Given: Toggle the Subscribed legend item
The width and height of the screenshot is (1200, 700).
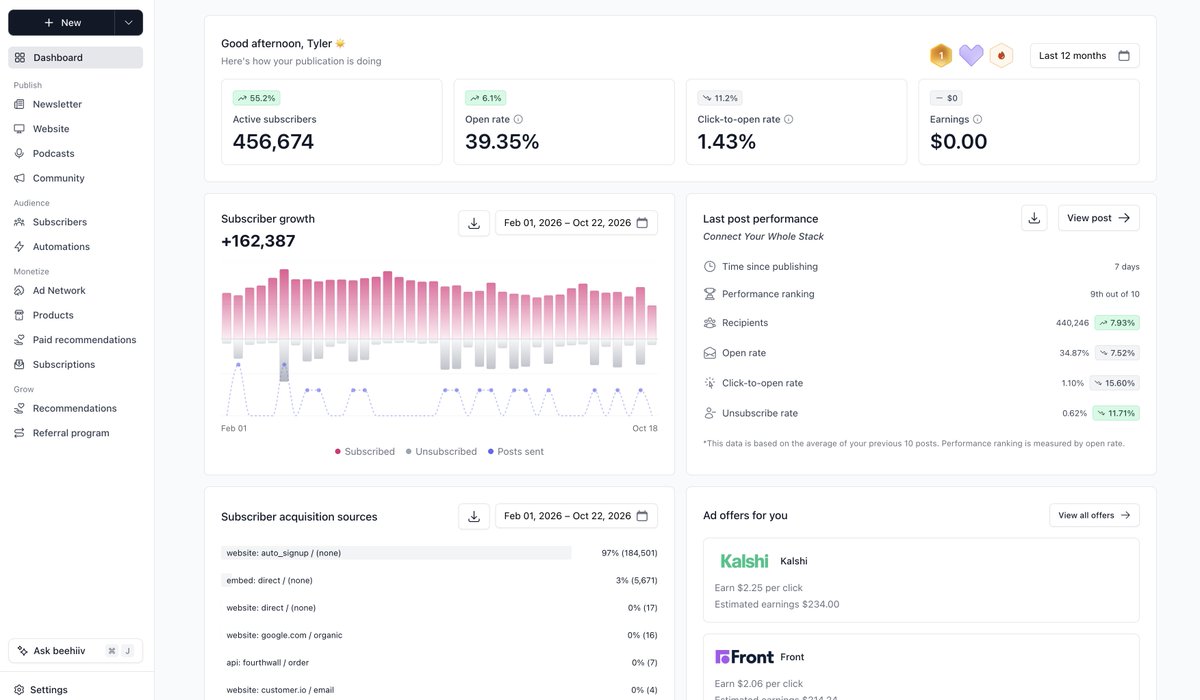Looking at the screenshot, I should click(365, 452).
